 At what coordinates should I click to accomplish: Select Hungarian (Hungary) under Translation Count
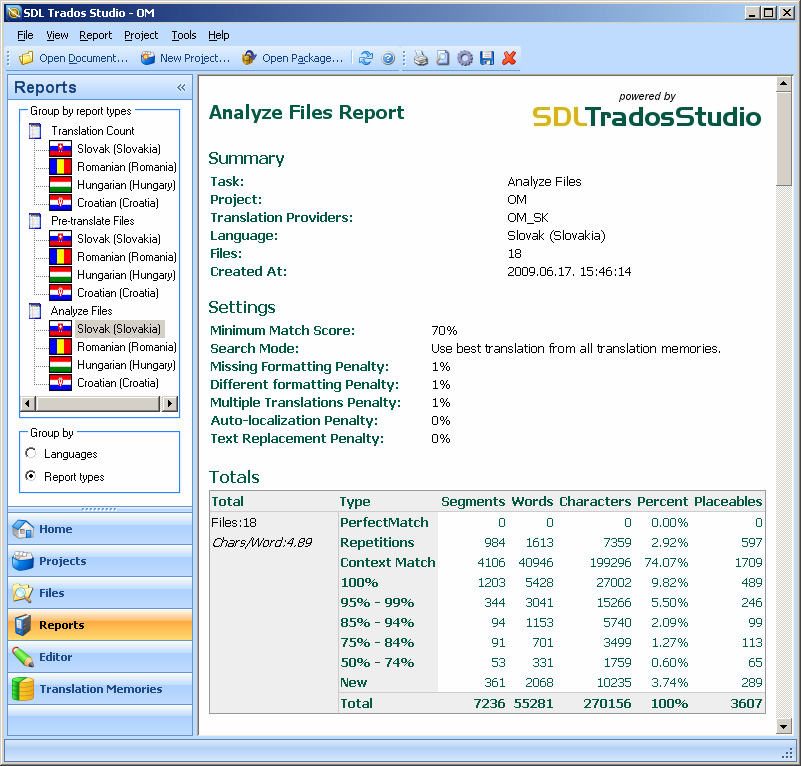coord(126,185)
